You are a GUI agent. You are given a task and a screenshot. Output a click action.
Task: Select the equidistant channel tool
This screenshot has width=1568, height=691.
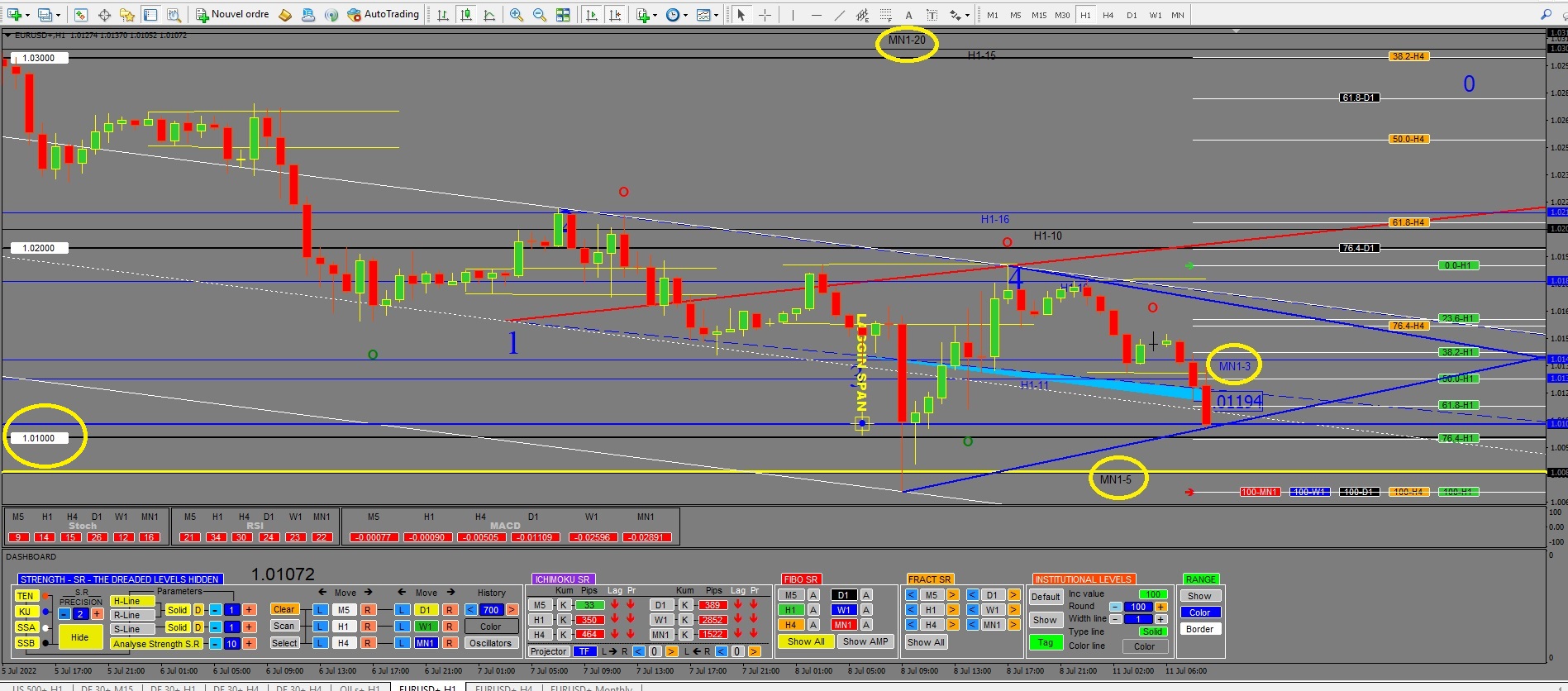click(862, 15)
